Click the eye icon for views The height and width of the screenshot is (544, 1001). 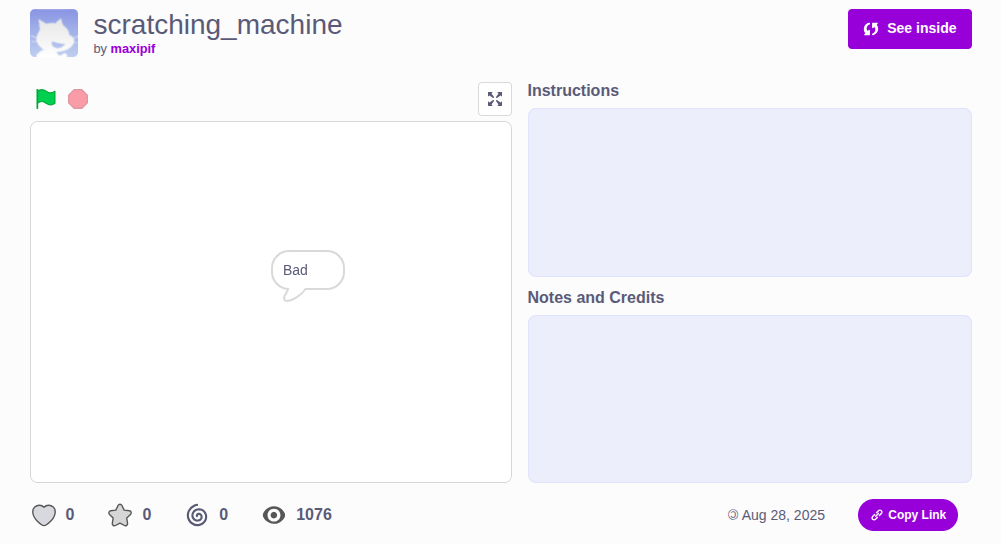click(x=274, y=515)
